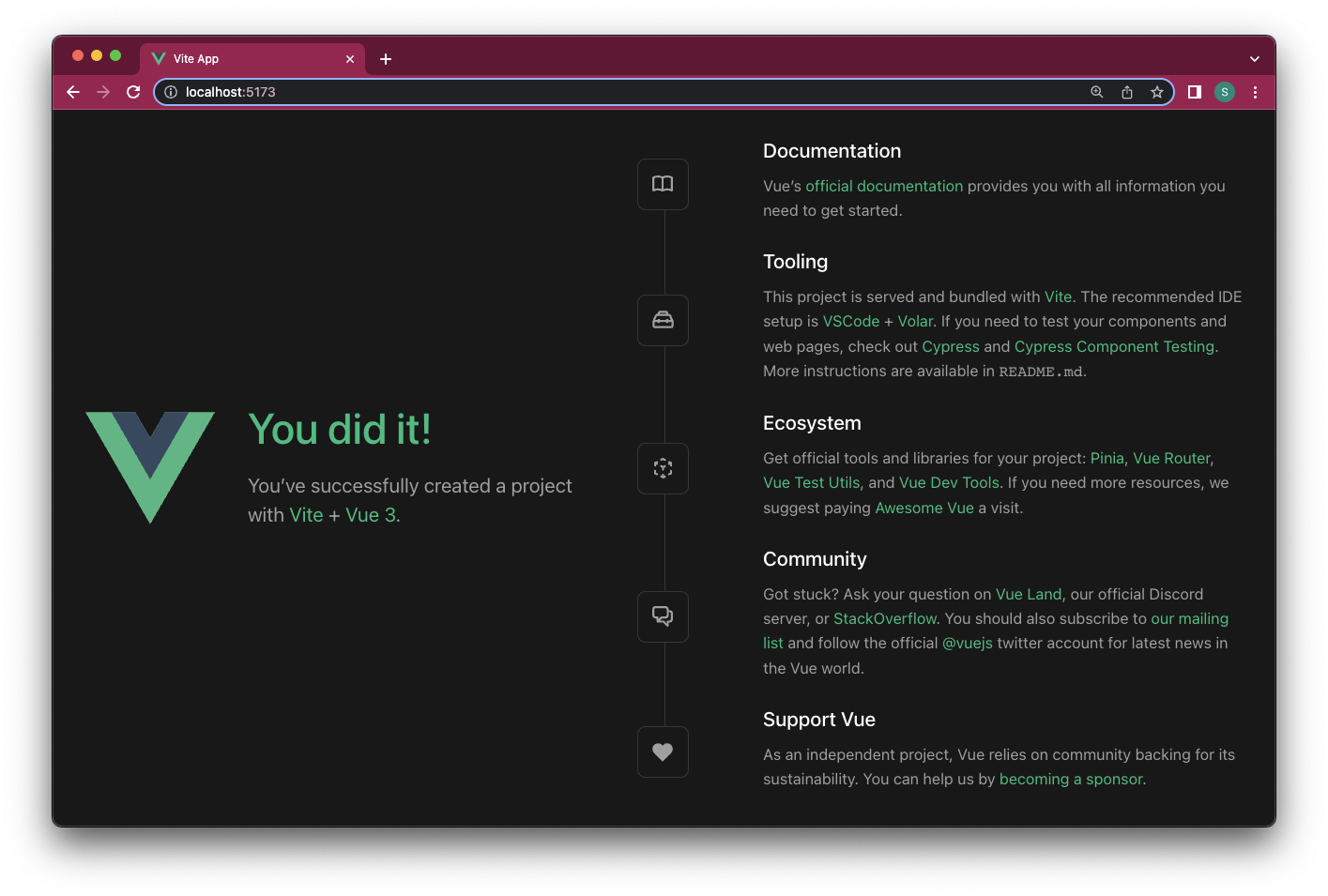Click the becoming a sponsor link
The width and height of the screenshot is (1328, 896).
(1070, 779)
